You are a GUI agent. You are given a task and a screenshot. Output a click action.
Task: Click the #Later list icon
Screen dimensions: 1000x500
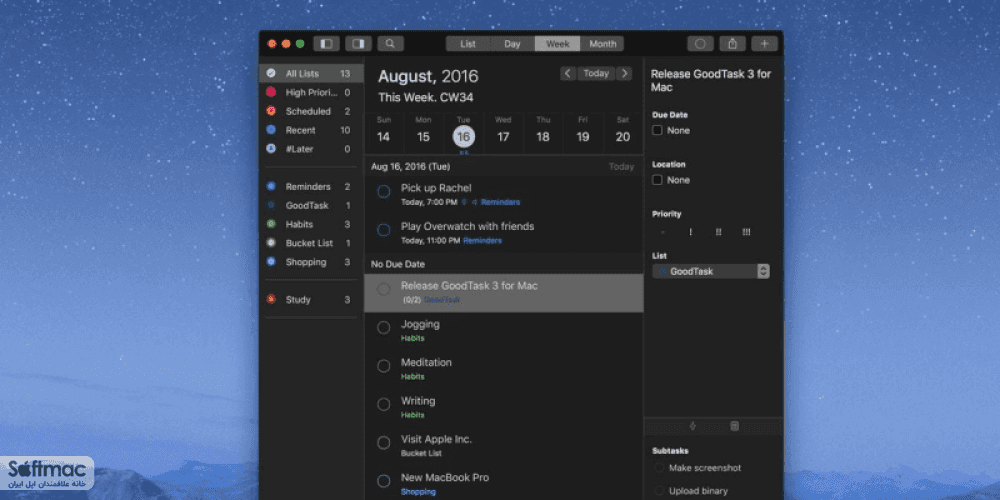coord(271,149)
